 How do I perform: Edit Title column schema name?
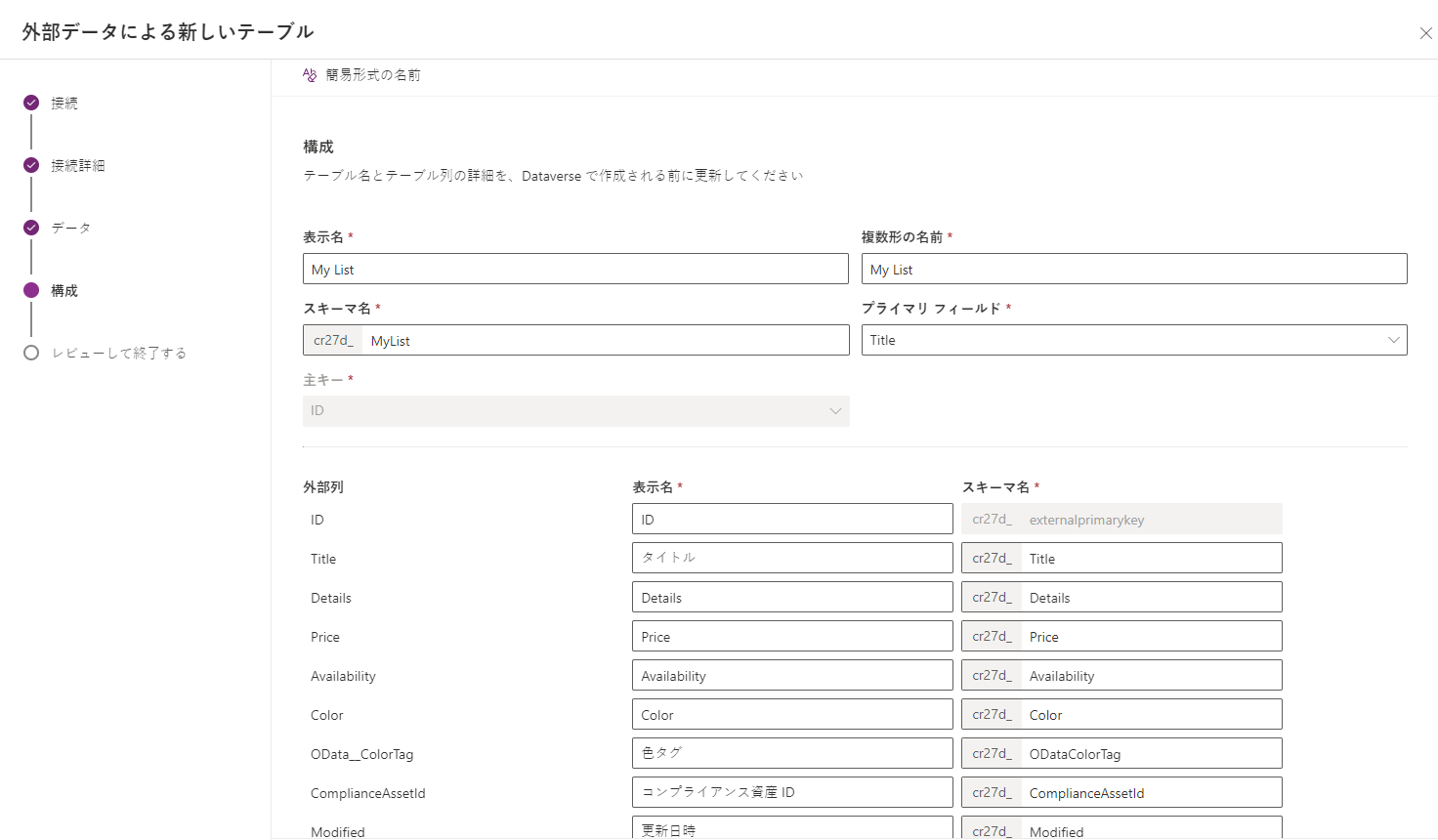coord(1152,558)
